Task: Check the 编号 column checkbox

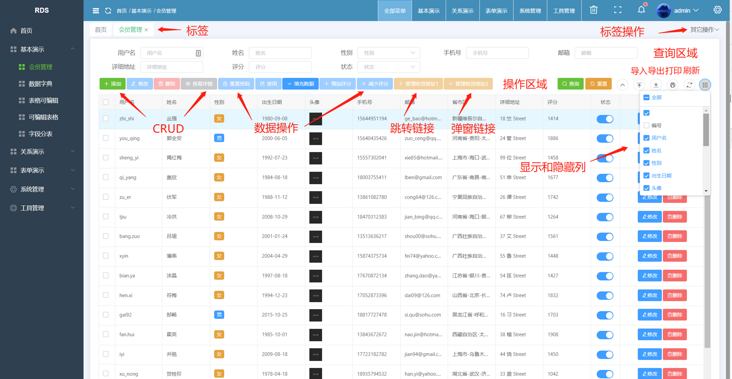Action: point(646,125)
